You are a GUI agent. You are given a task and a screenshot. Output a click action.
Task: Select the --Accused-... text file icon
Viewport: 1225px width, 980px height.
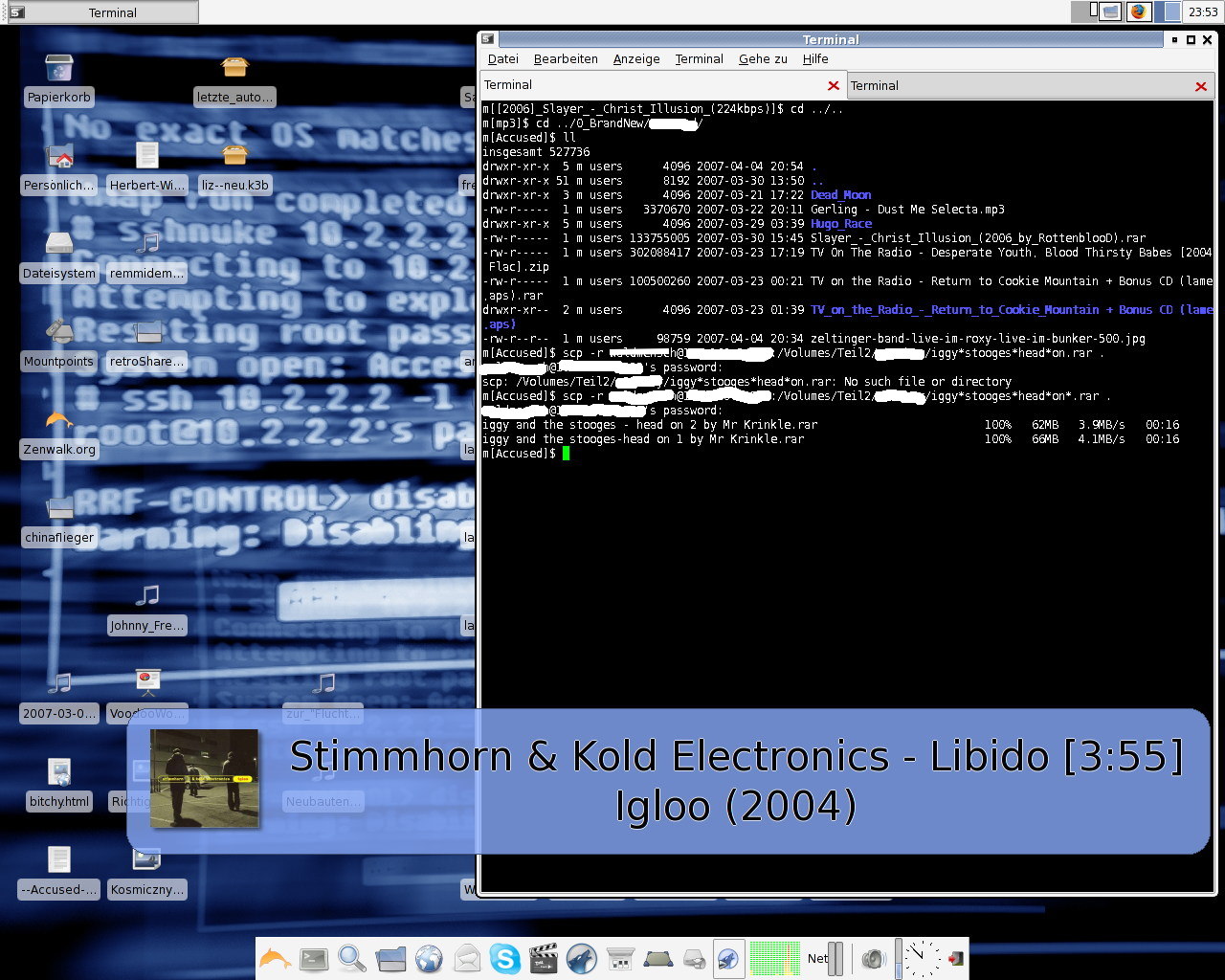tap(59, 871)
